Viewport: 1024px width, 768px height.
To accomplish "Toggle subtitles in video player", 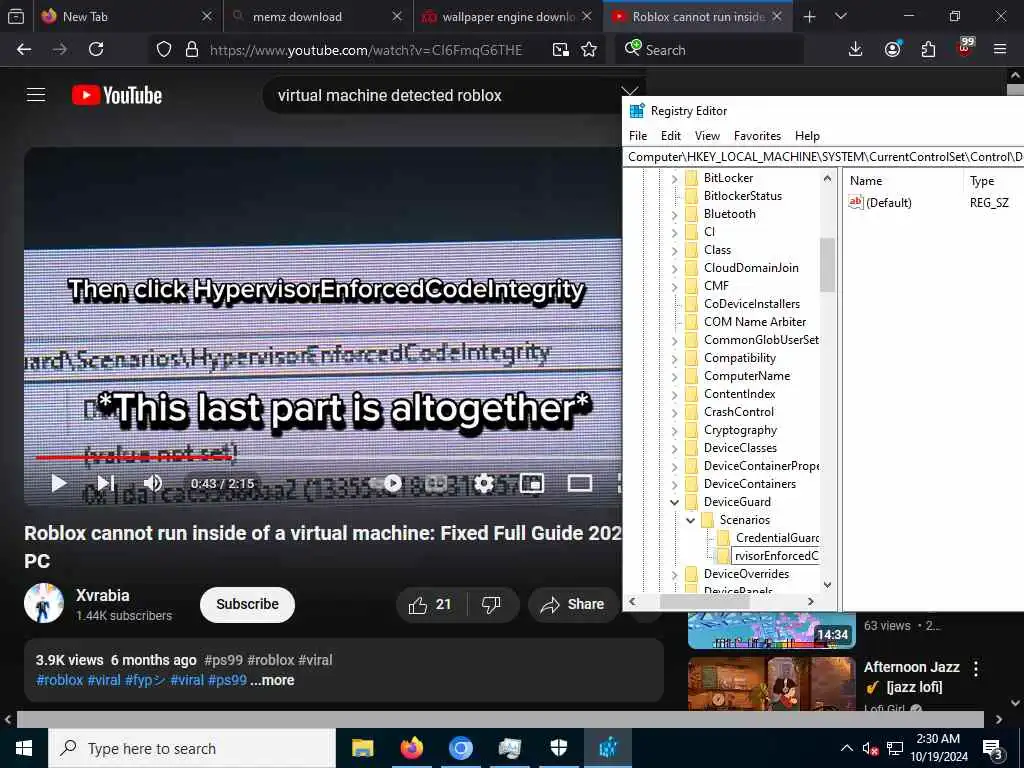I will pyautogui.click(x=436, y=483).
